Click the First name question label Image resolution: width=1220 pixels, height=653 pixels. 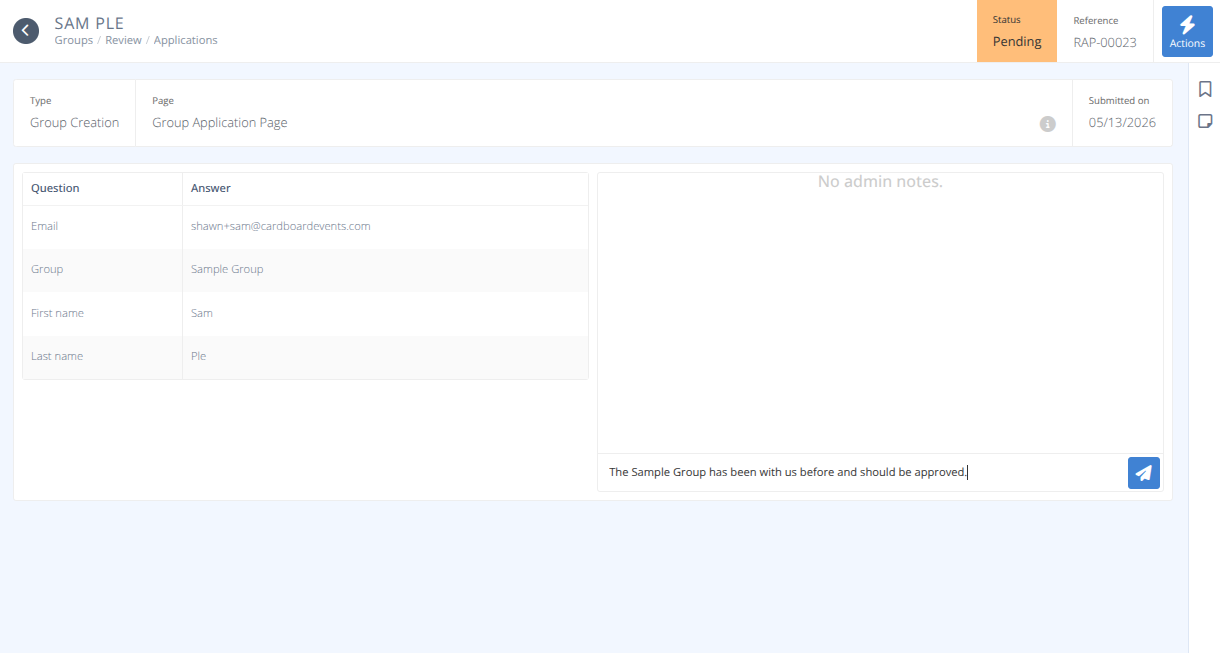click(x=57, y=313)
